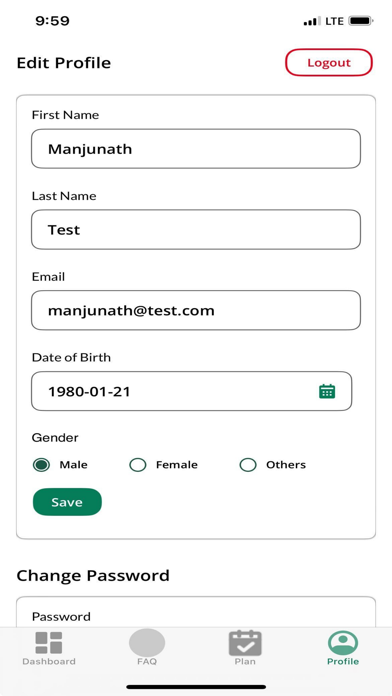Select the Female gender radio button
This screenshot has width=392, height=696.
[x=138, y=465]
